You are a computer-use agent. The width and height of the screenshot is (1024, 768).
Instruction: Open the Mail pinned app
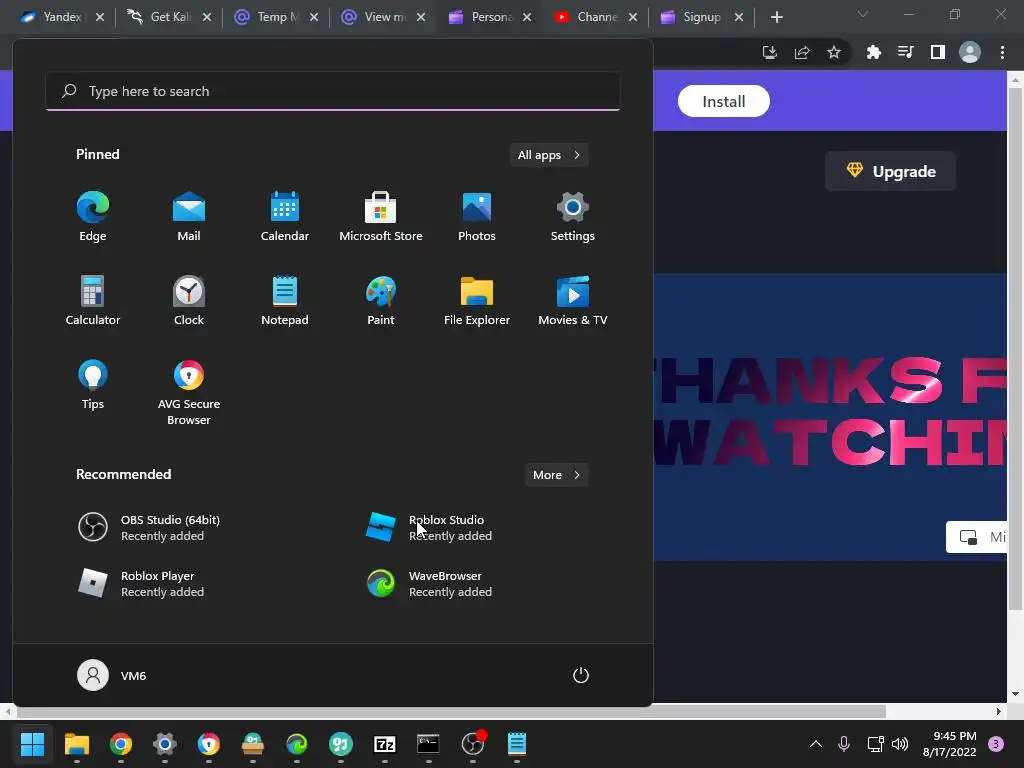tap(189, 216)
